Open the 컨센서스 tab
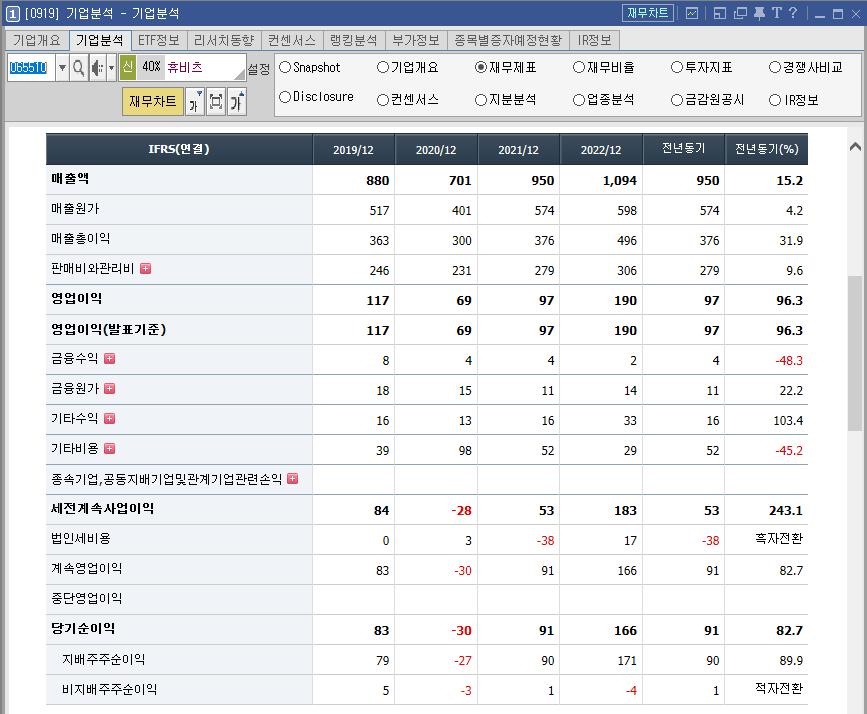 [x=292, y=40]
